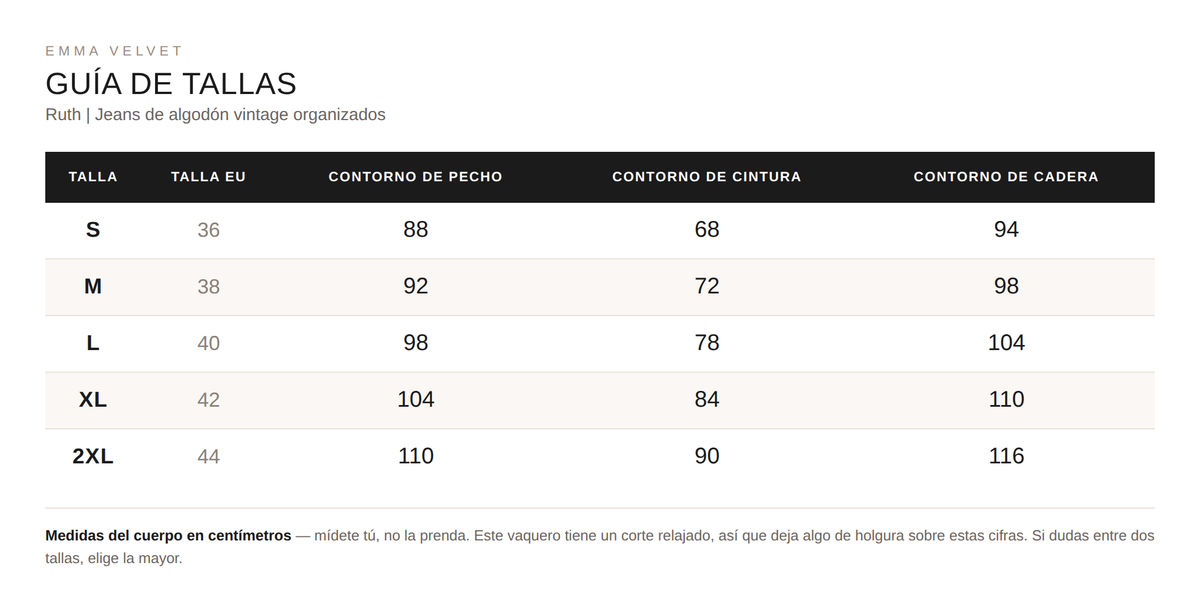Select the EMMA VELVET brand text
This screenshot has width=1200, height=605.
click(114, 51)
